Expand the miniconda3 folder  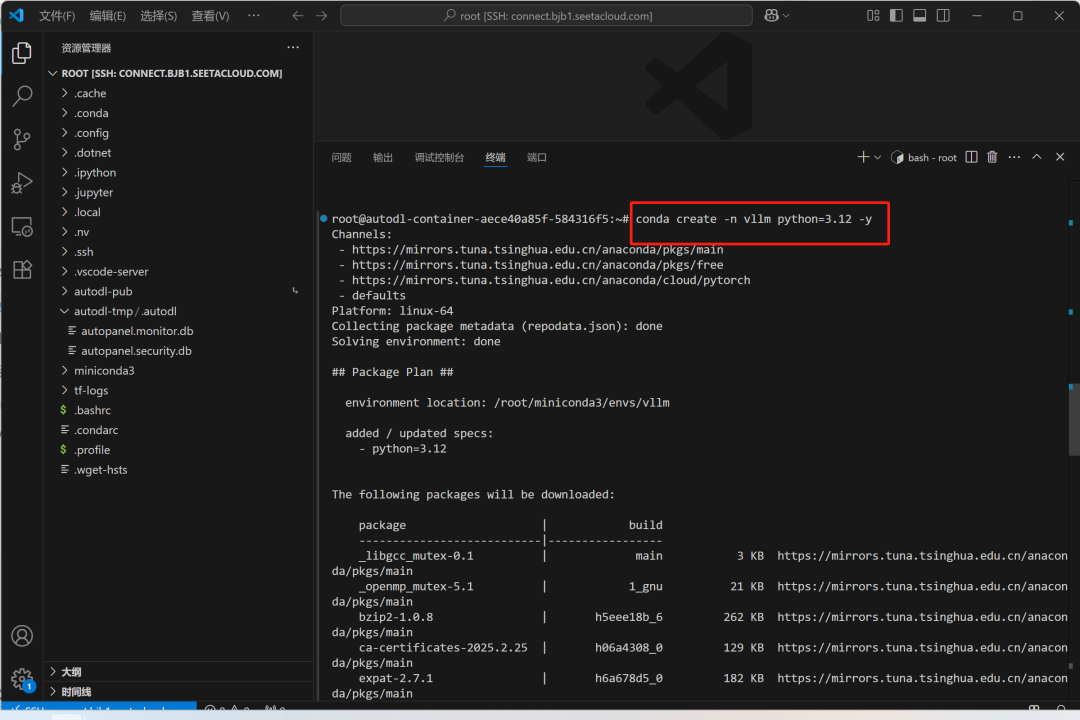point(179,371)
